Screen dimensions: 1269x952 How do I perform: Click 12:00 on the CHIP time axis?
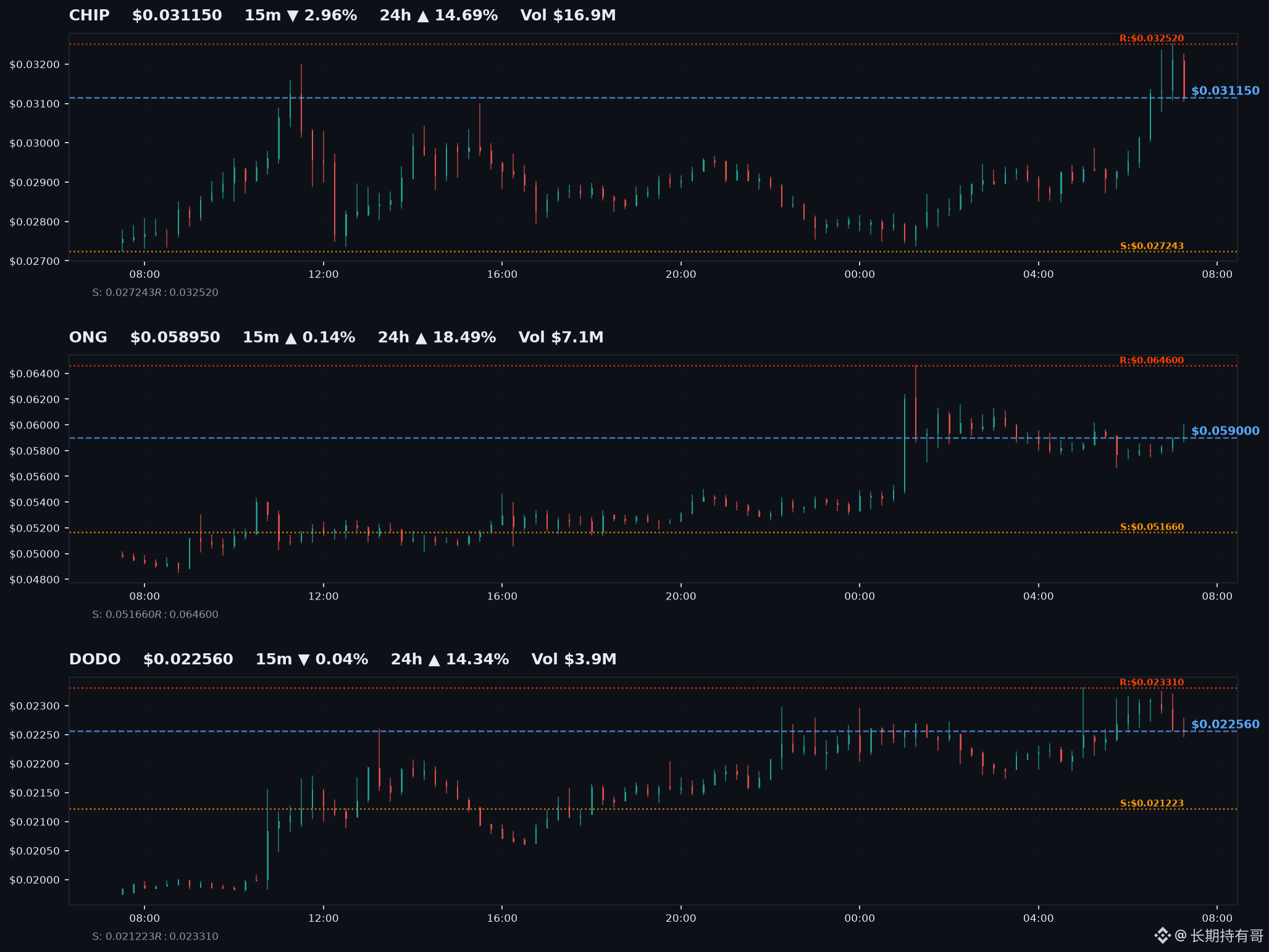tap(324, 274)
